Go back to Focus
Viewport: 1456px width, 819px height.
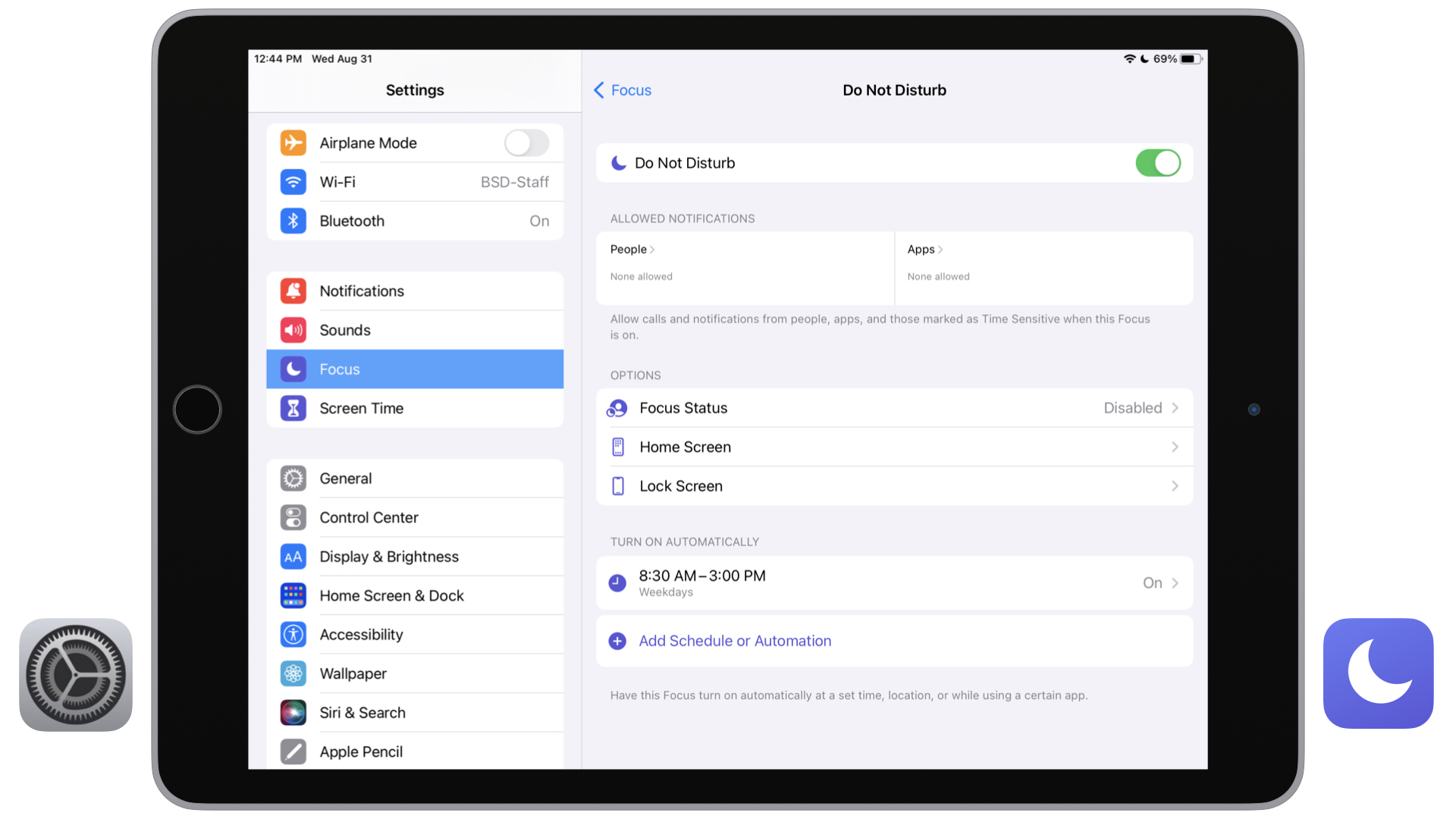[x=623, y=90]
